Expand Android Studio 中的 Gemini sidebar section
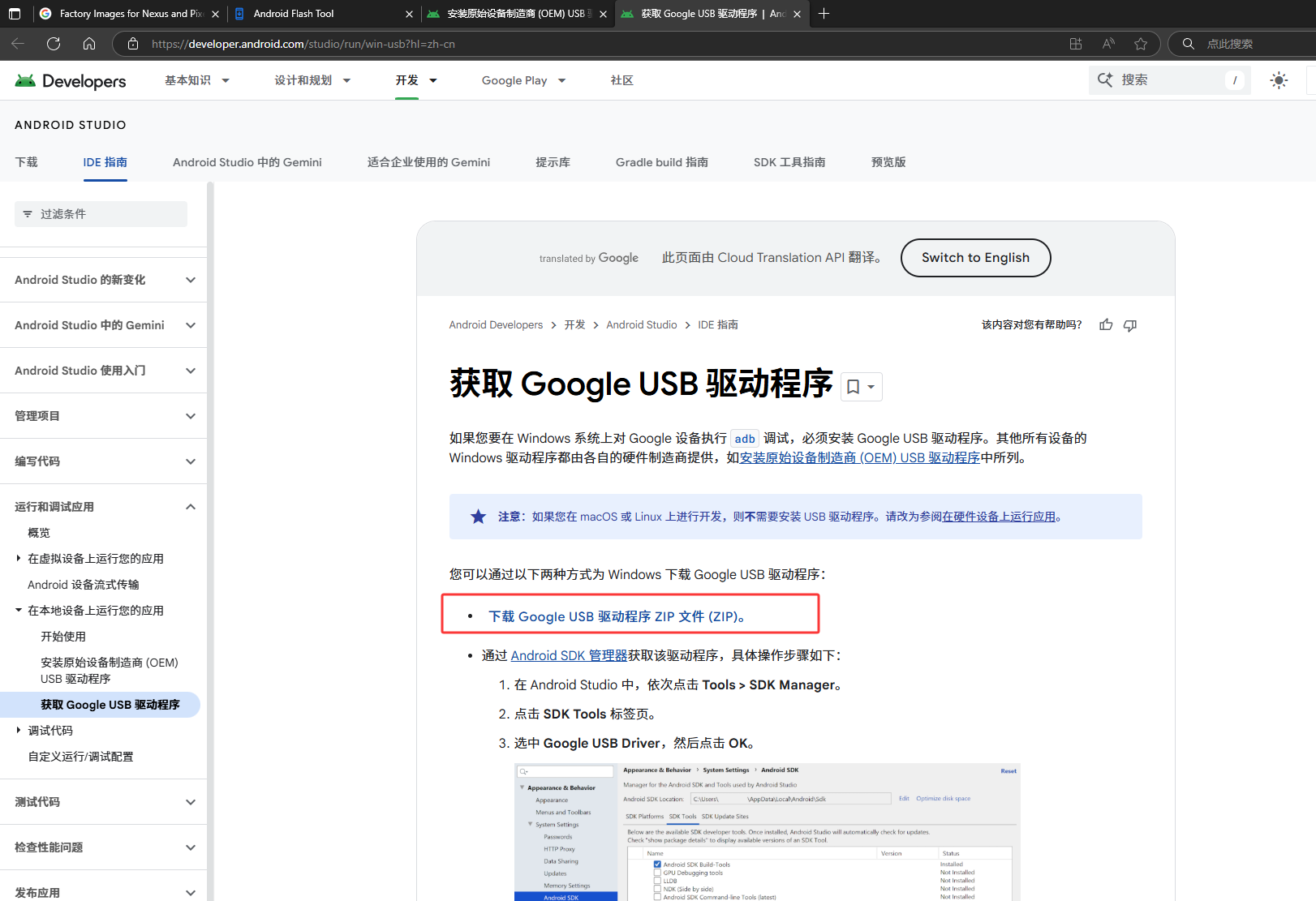The width and height of the screenshot is (1316, 901). coord(191,325)
